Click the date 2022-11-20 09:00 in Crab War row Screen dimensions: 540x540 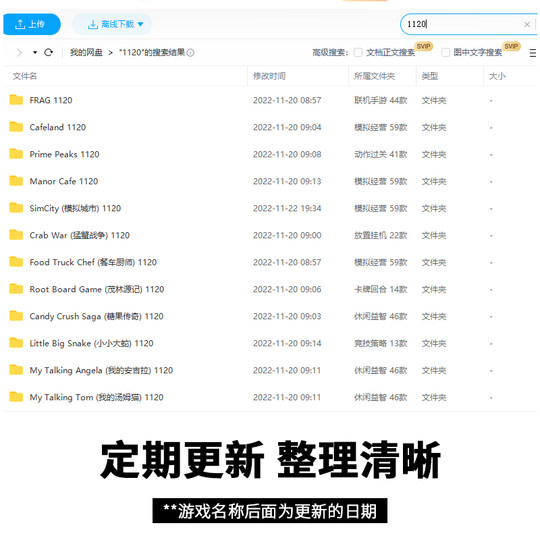(287, 235)
